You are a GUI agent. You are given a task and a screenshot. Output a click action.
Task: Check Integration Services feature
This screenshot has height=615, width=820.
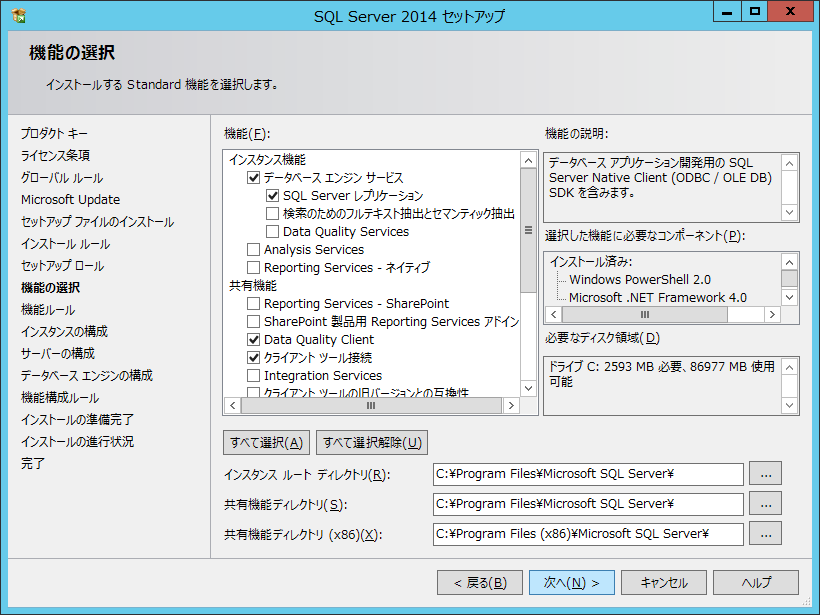tap(254, 376)
